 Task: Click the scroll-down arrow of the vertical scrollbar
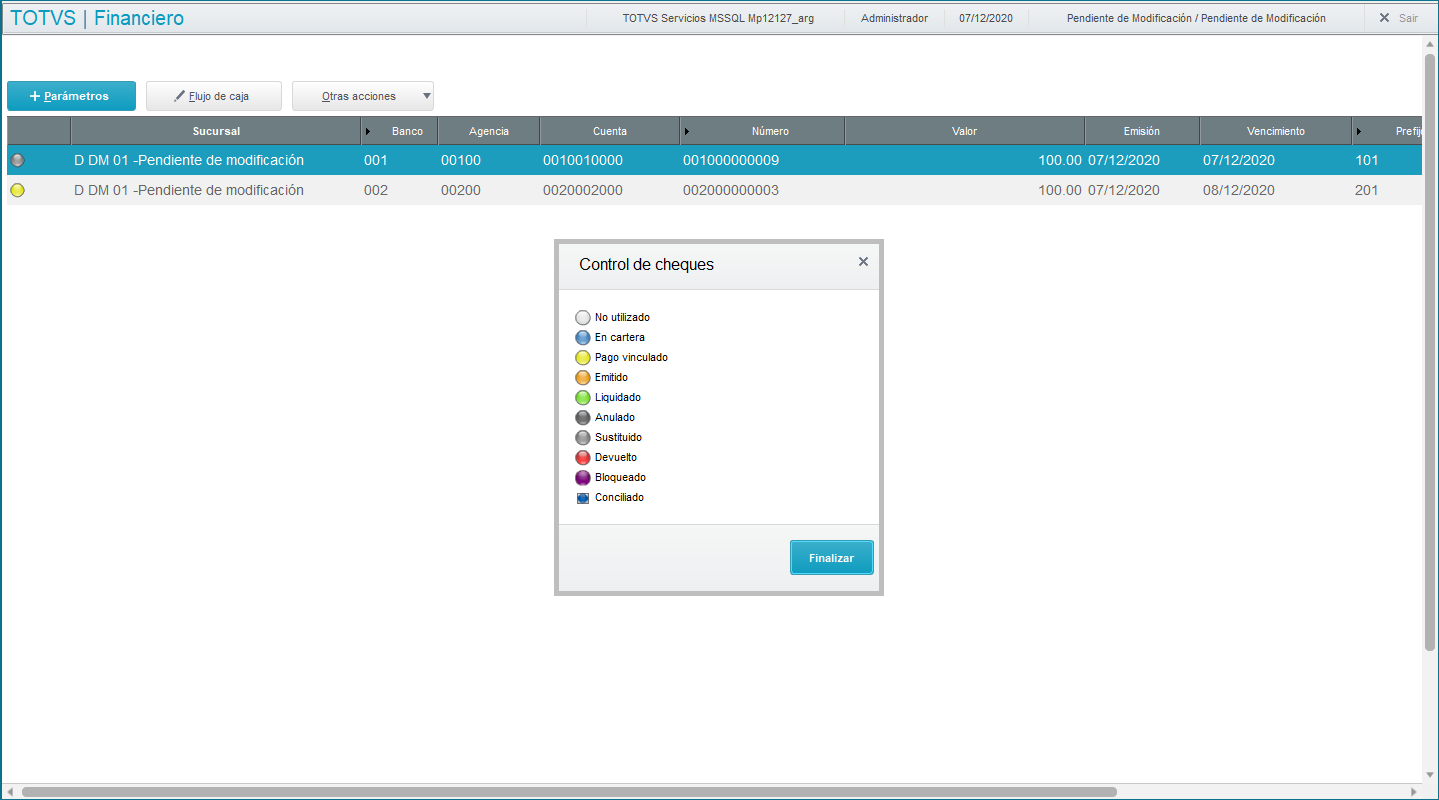coord(1430,775)
